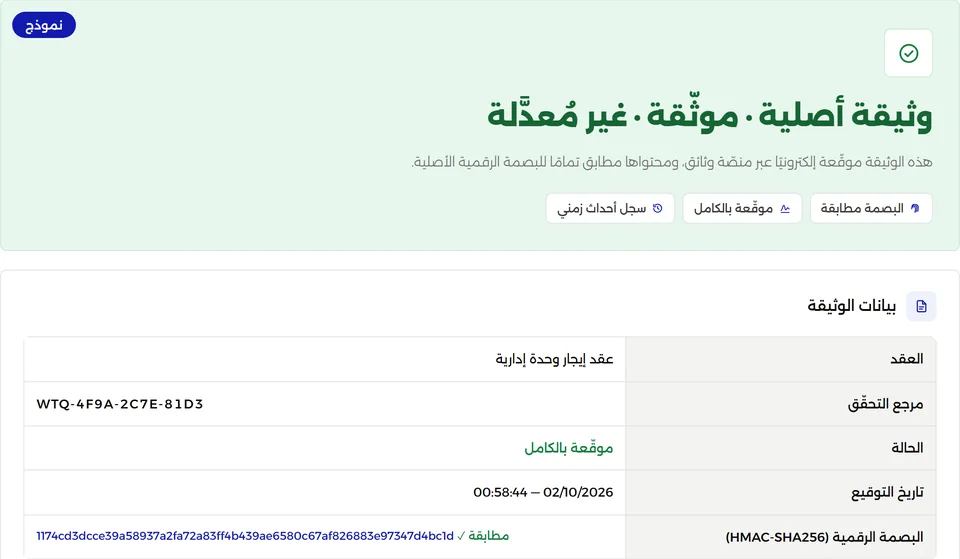Click the hash value starting 1174cd3dcce
This screenshot has height=559, width=960.
245,536
